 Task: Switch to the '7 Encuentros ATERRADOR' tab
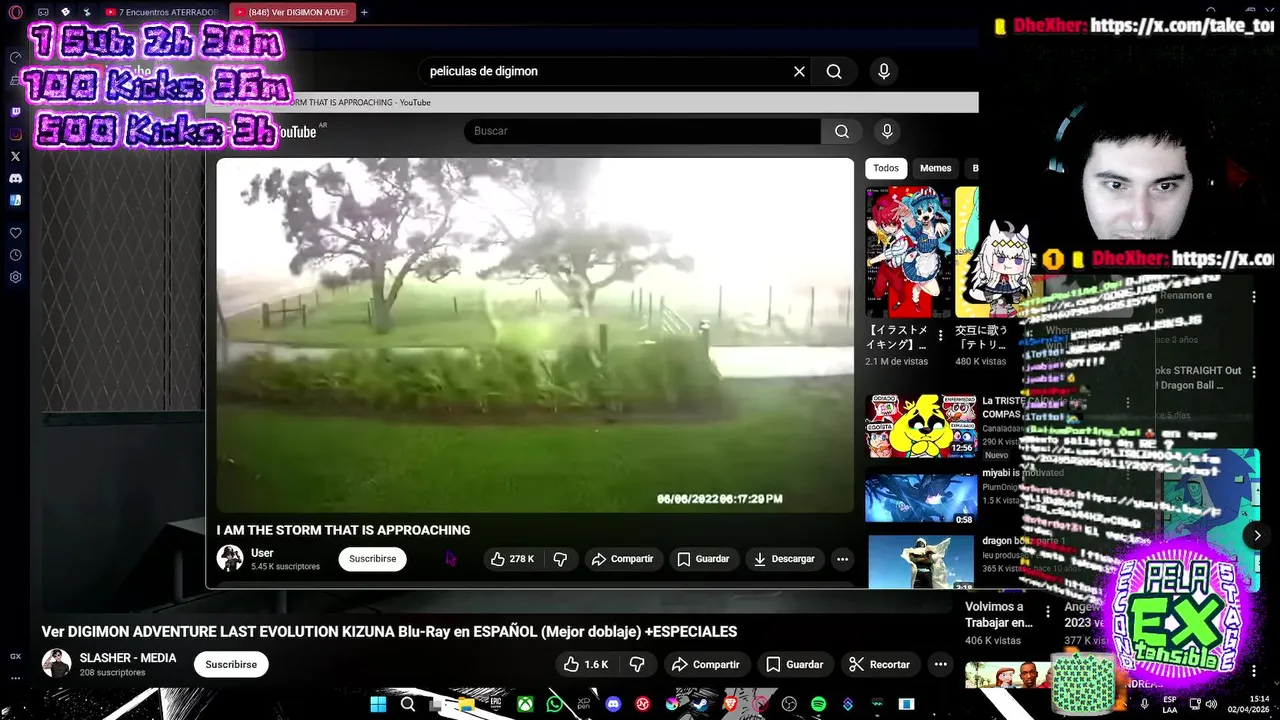[161, 12]
